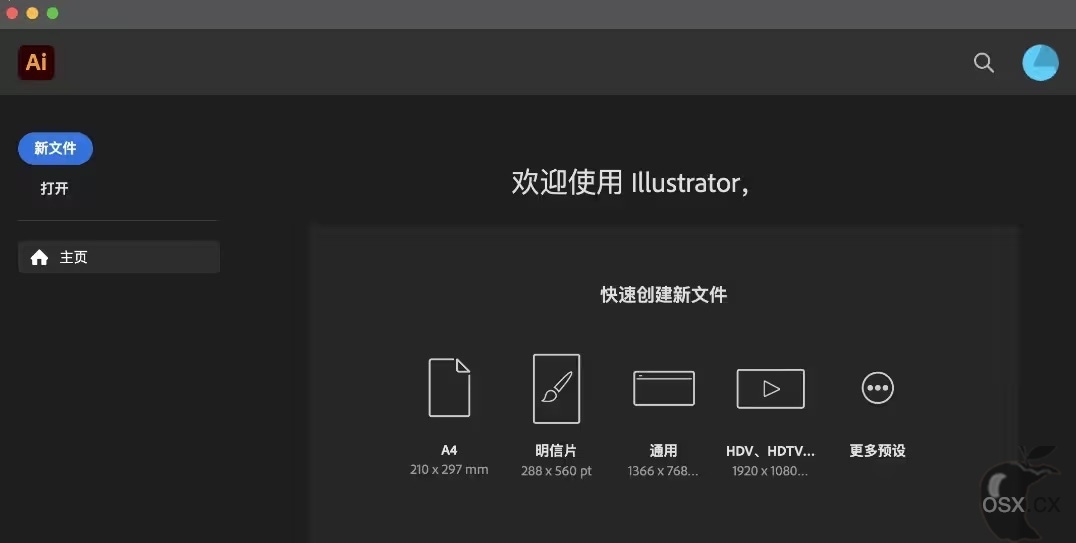
Task: Open the blue user profile avatar
Action: click(1040, 62)
